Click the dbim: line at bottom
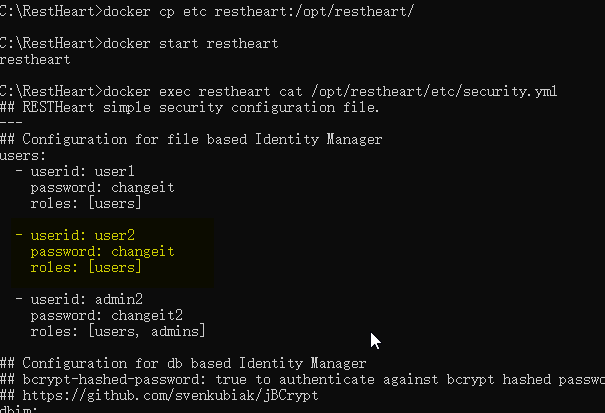 [19, 409]
